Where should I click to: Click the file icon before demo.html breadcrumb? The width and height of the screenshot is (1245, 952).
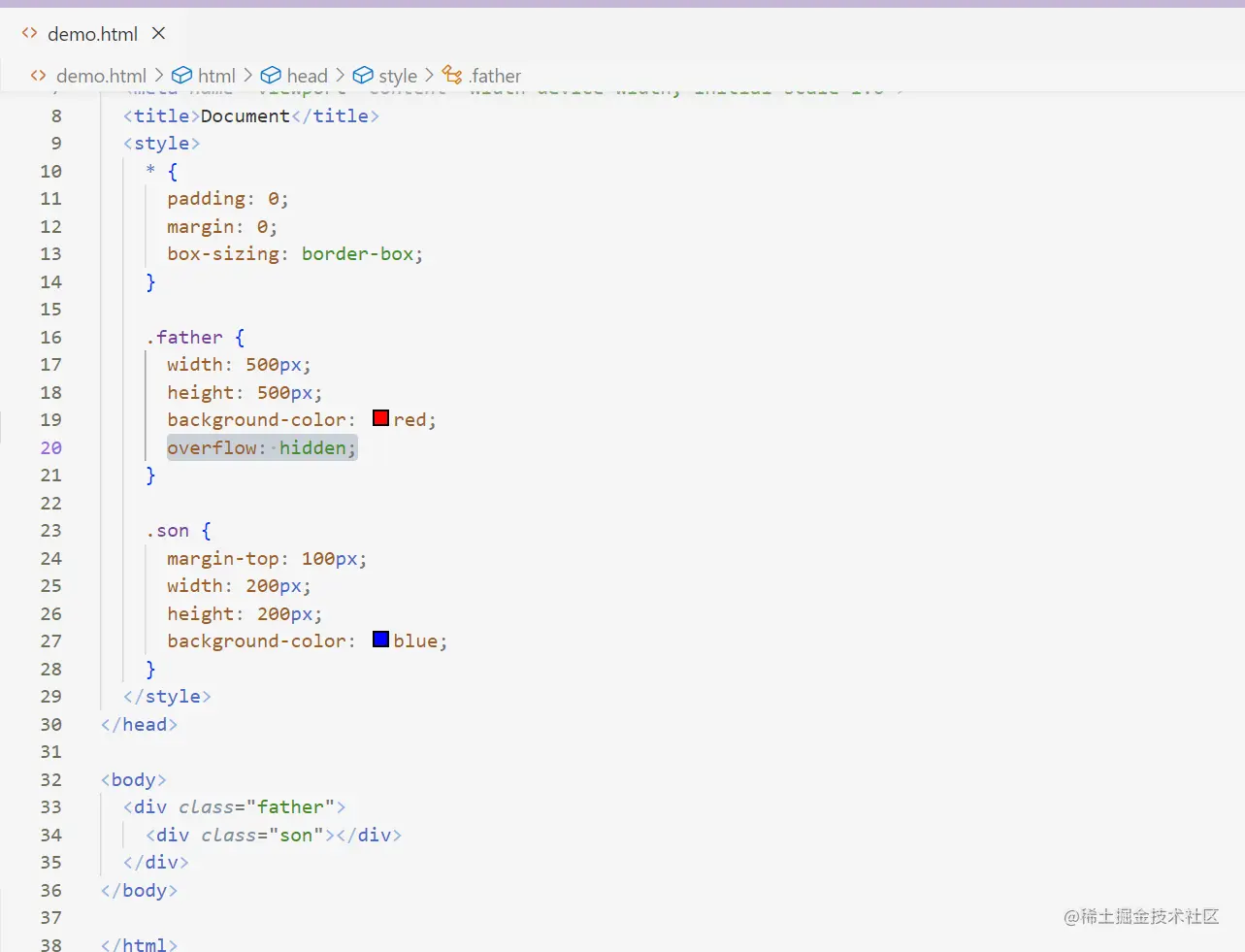[x=38, y=76]
